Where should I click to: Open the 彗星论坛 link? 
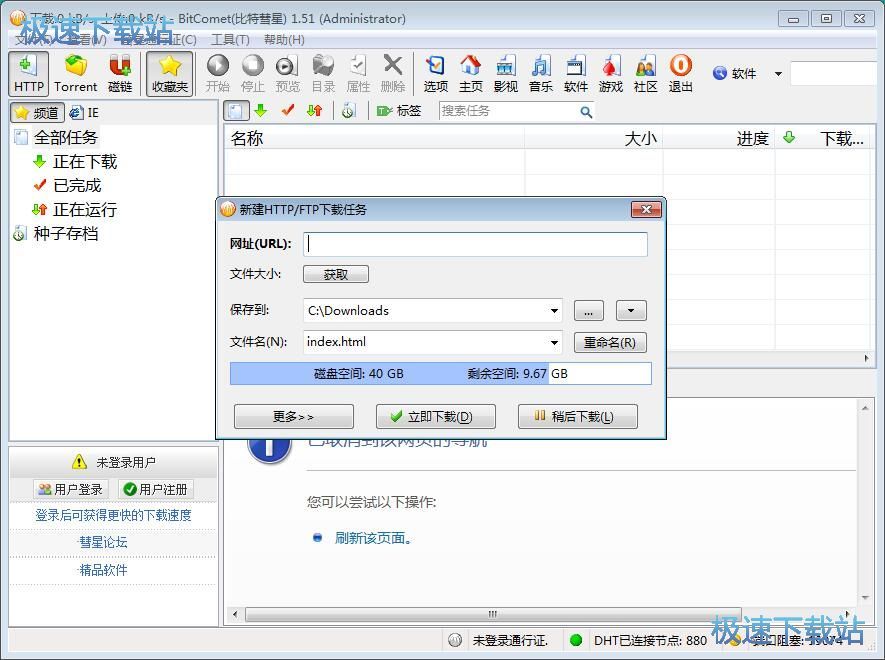click(x=103, y=543)
